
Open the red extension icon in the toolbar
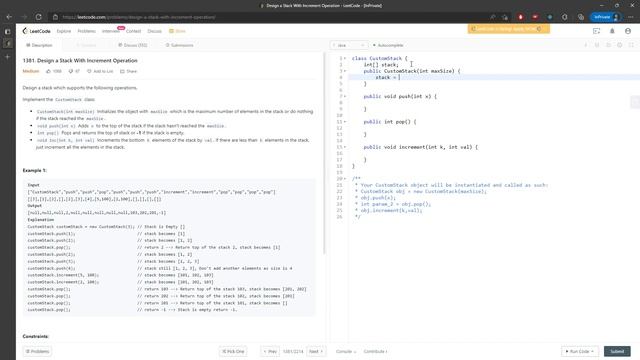coord(520,17)
